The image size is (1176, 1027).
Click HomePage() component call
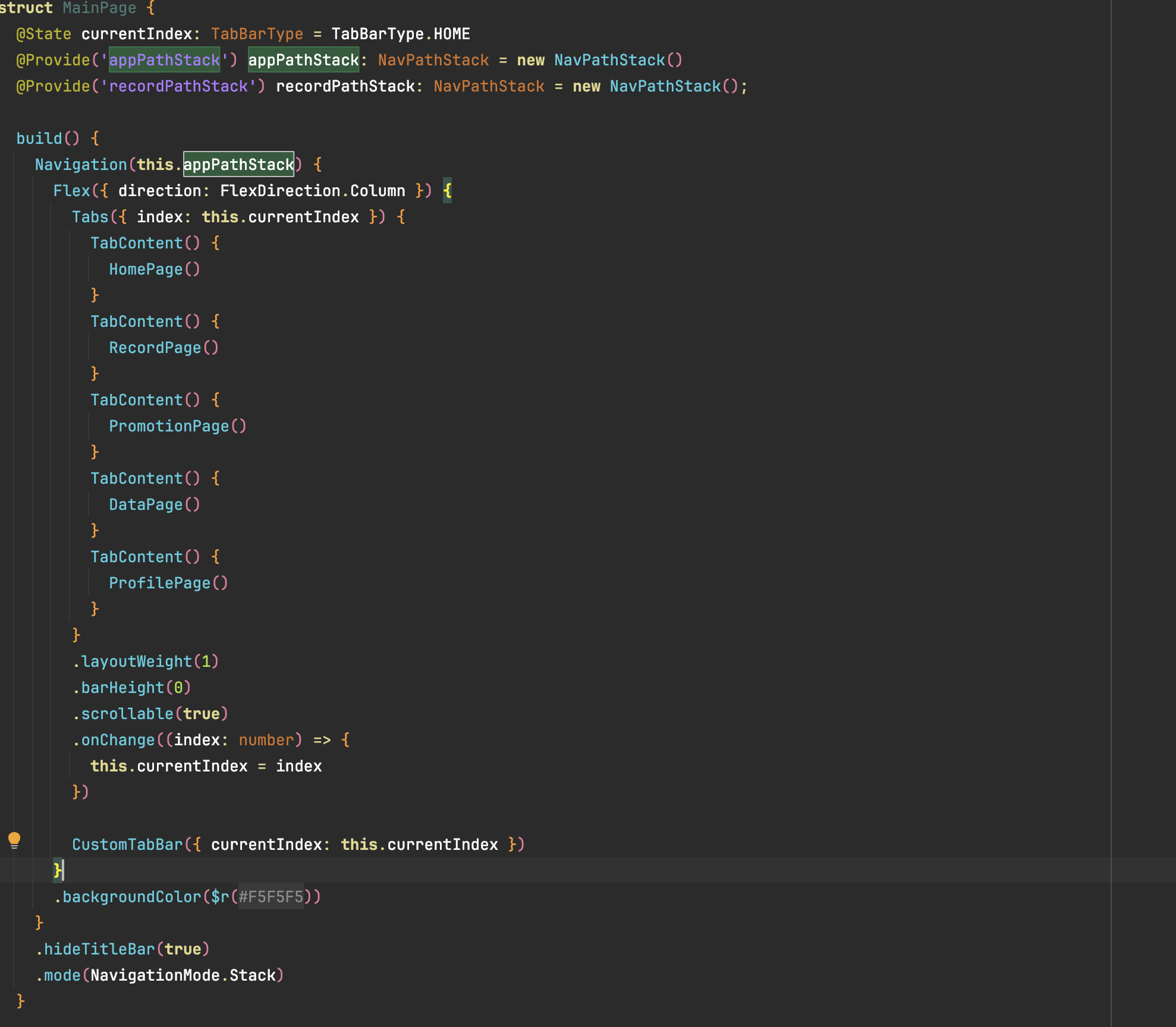[155, 269]
